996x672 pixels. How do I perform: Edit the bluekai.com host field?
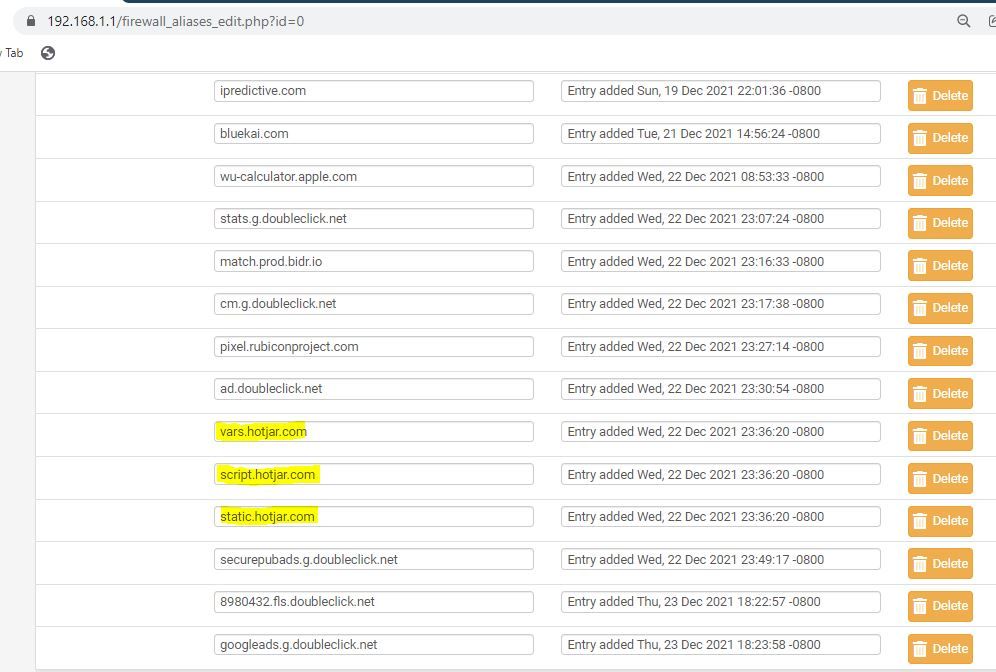pyautogui.click(x=374, y=133)
